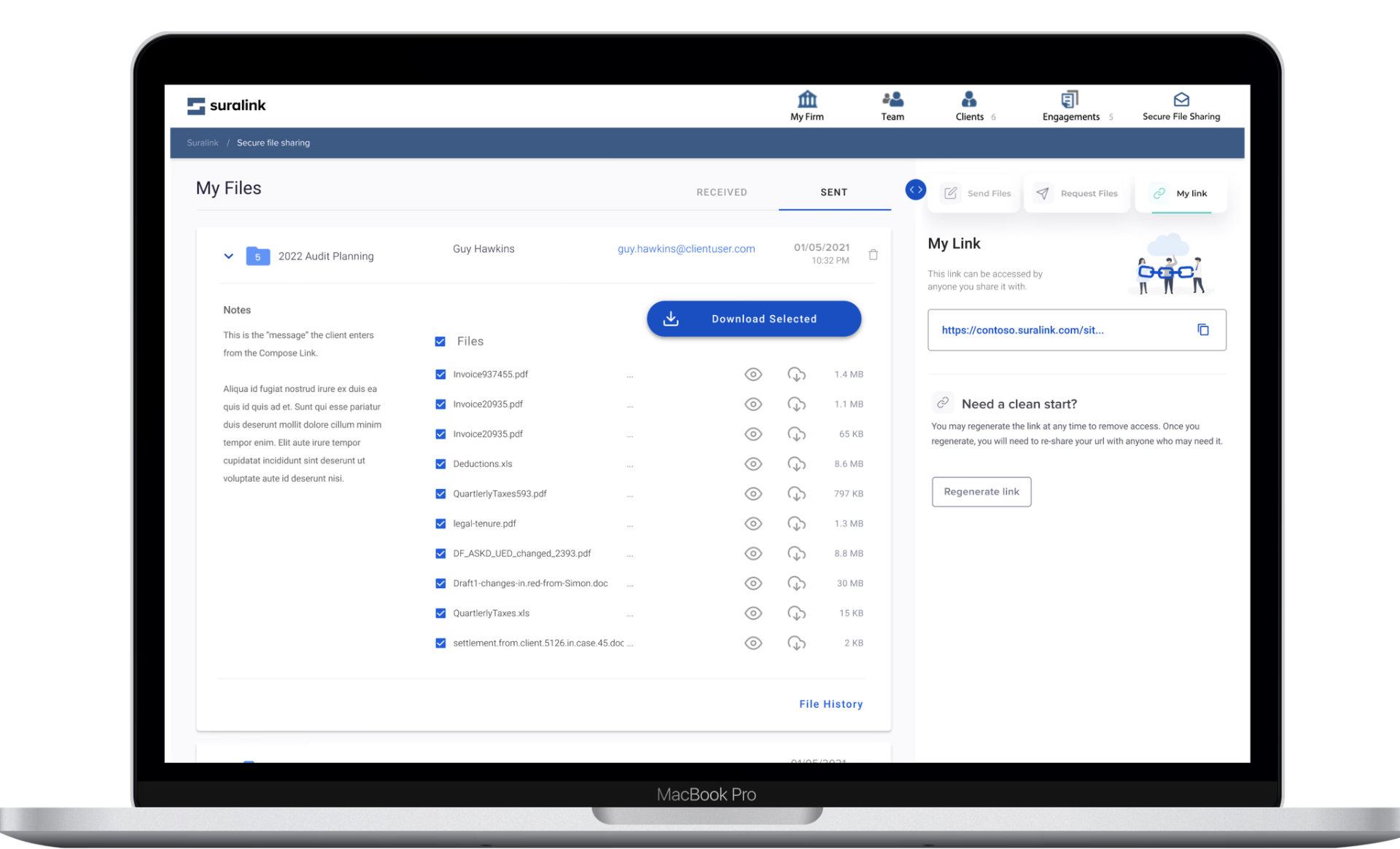Delete the 2022 Audit Planning entry
Screen dimensions: 1400x849
[x=873, y=254]
